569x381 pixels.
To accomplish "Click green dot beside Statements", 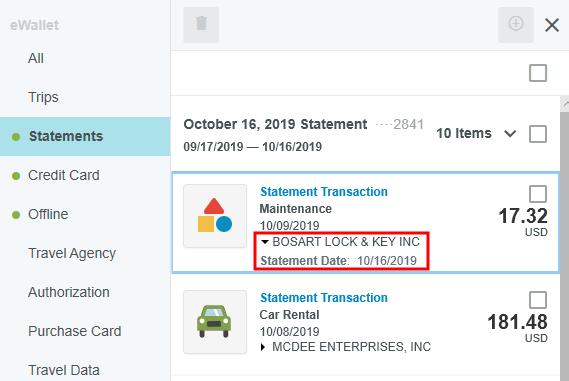I will pos(16,137).
